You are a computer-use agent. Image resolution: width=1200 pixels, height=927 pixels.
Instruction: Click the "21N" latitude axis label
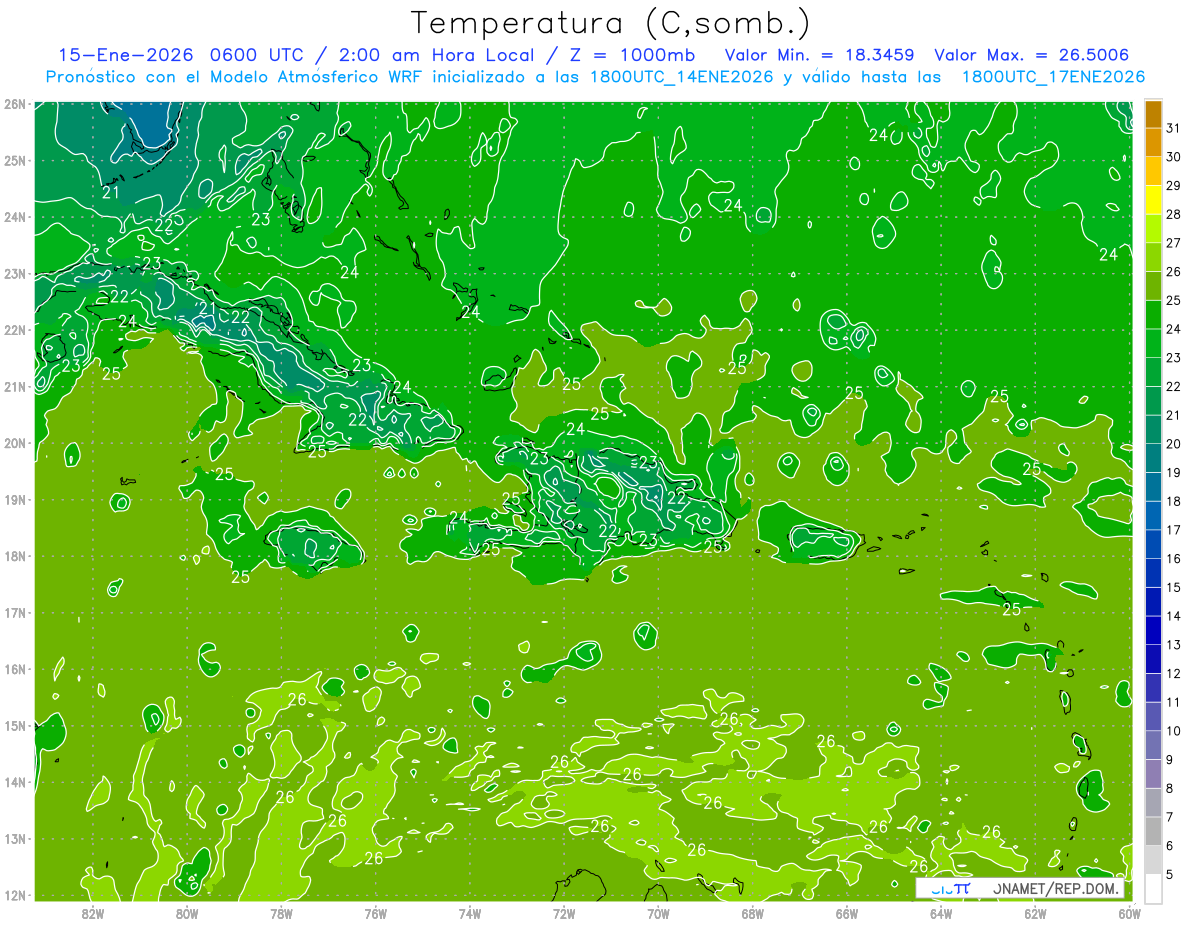[15, 386]
